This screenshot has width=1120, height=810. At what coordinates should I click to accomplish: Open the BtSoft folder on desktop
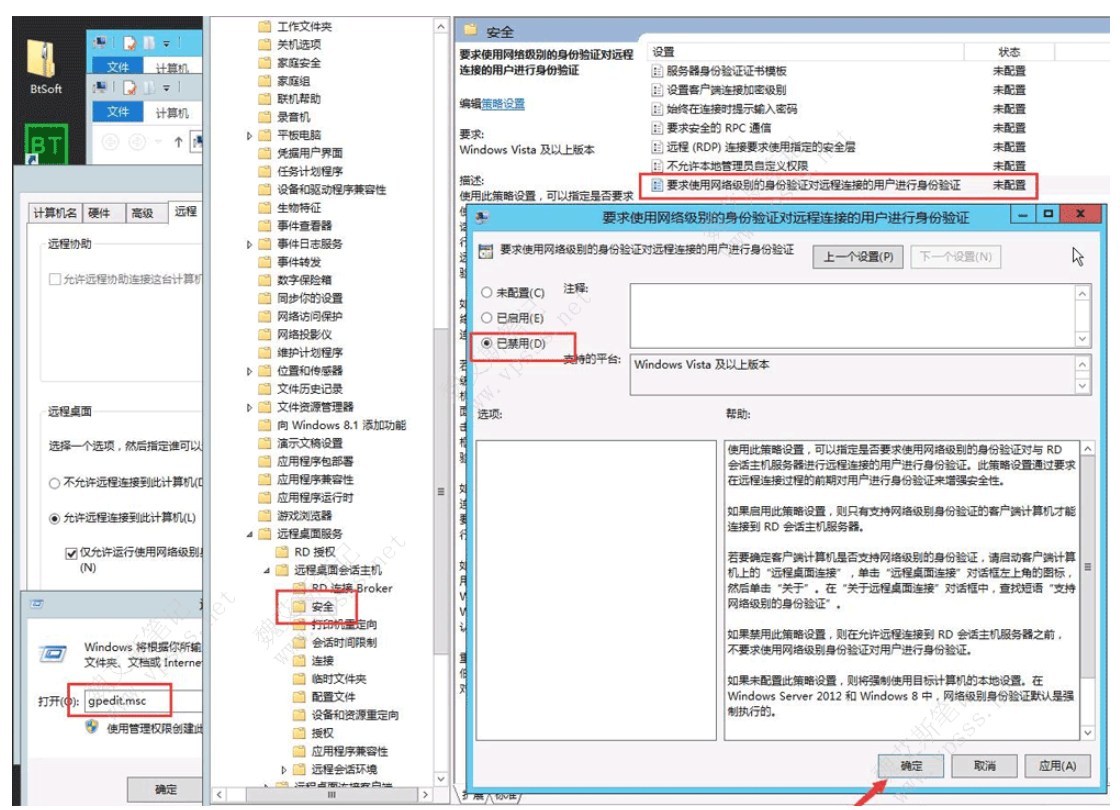(45, 62)
